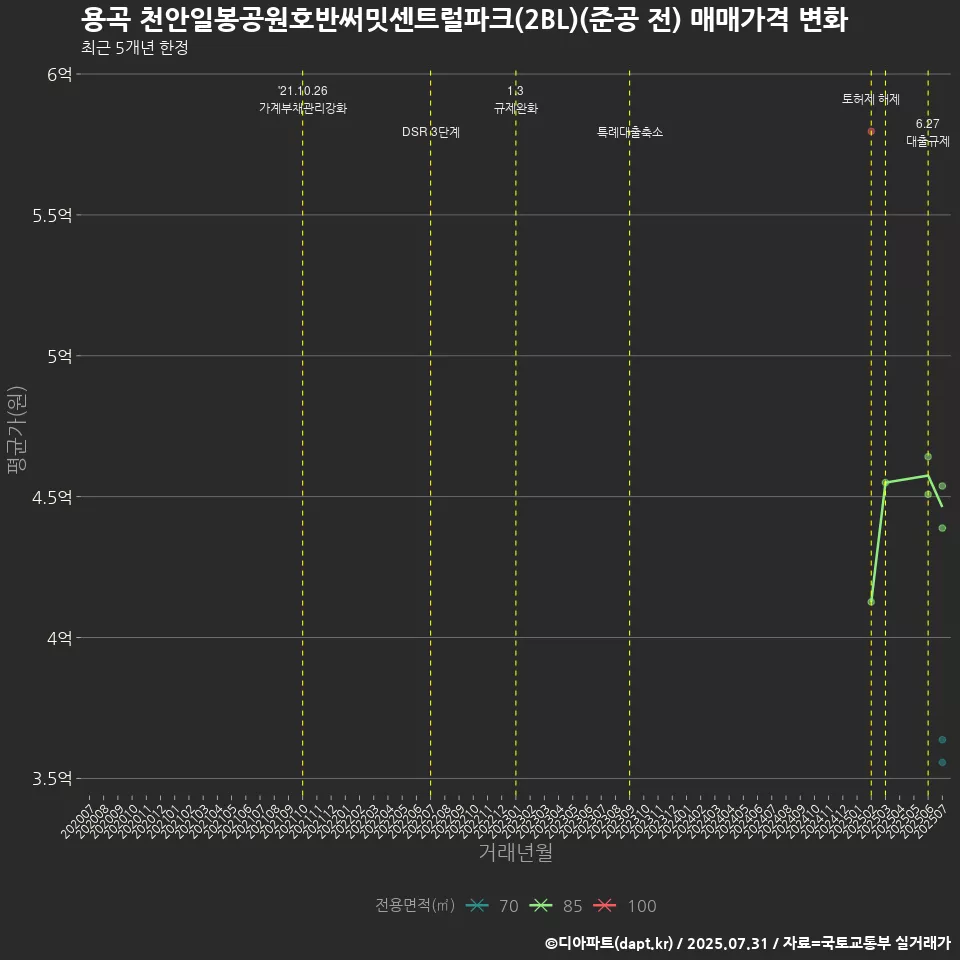
Task: Select the green point near 4.39억
Action: click(x=942, y=528)
